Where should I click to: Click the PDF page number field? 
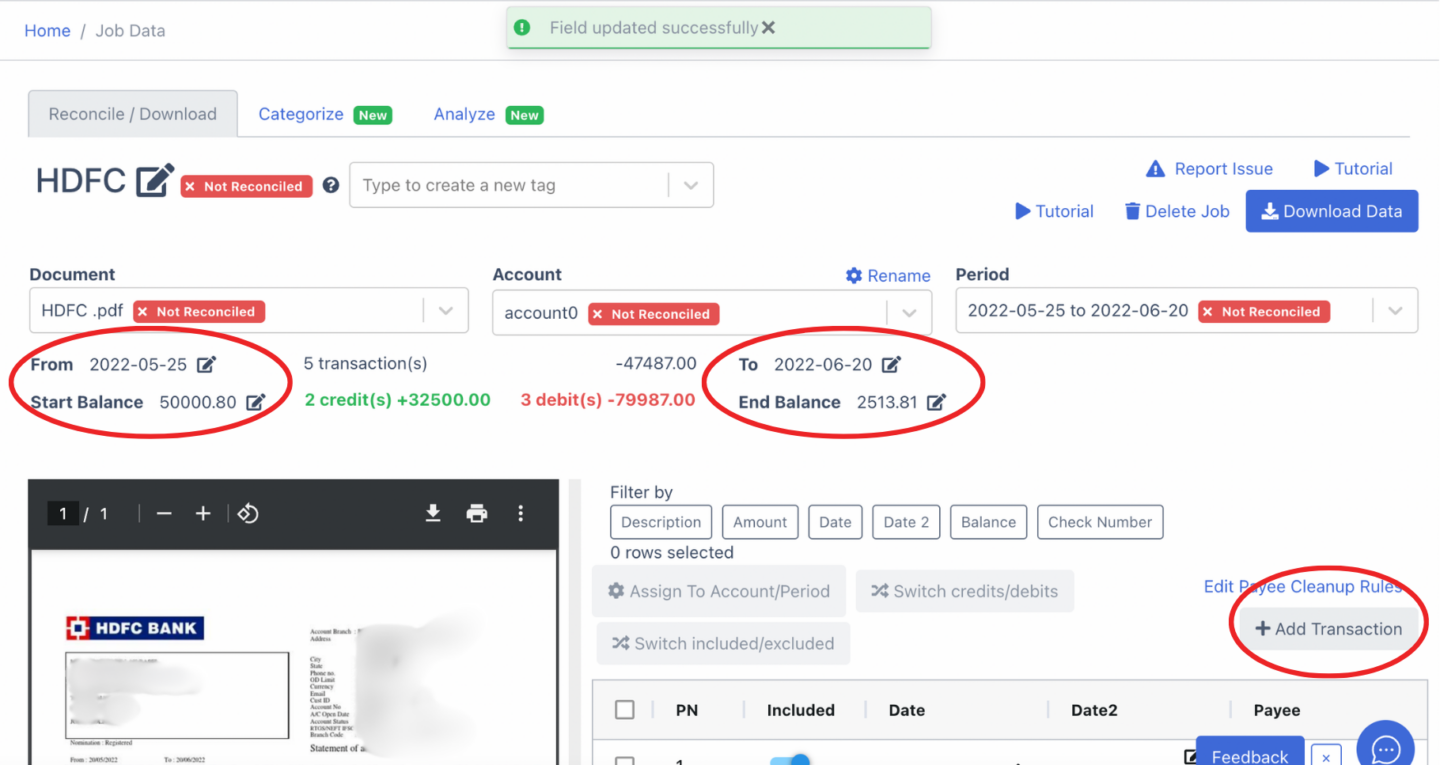click(x=63, y=513)
